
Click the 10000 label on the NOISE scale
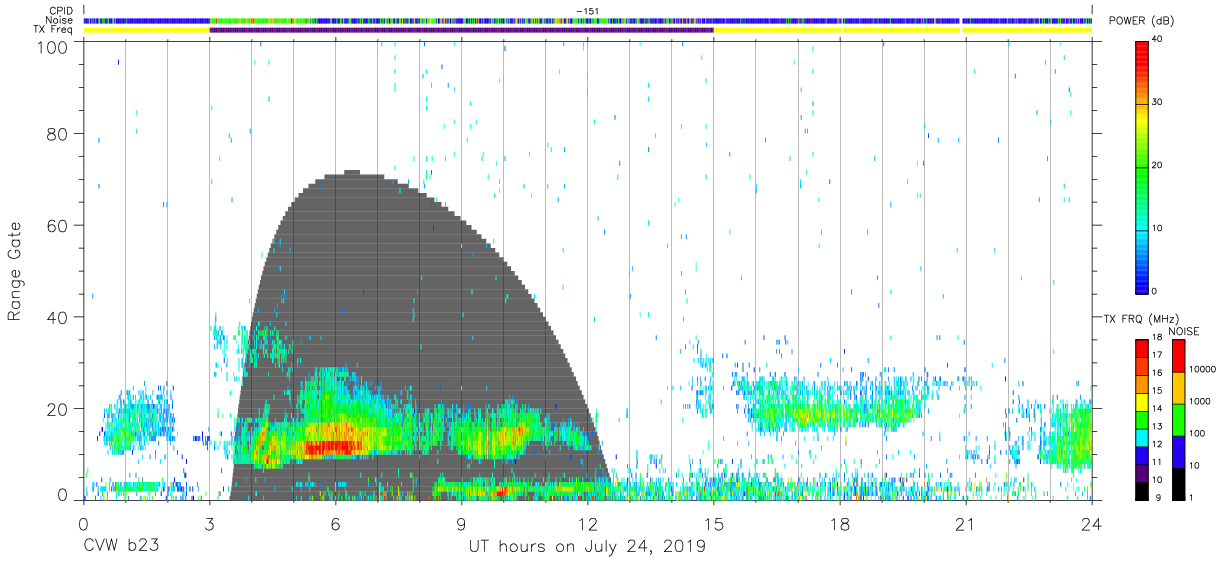1203,368
